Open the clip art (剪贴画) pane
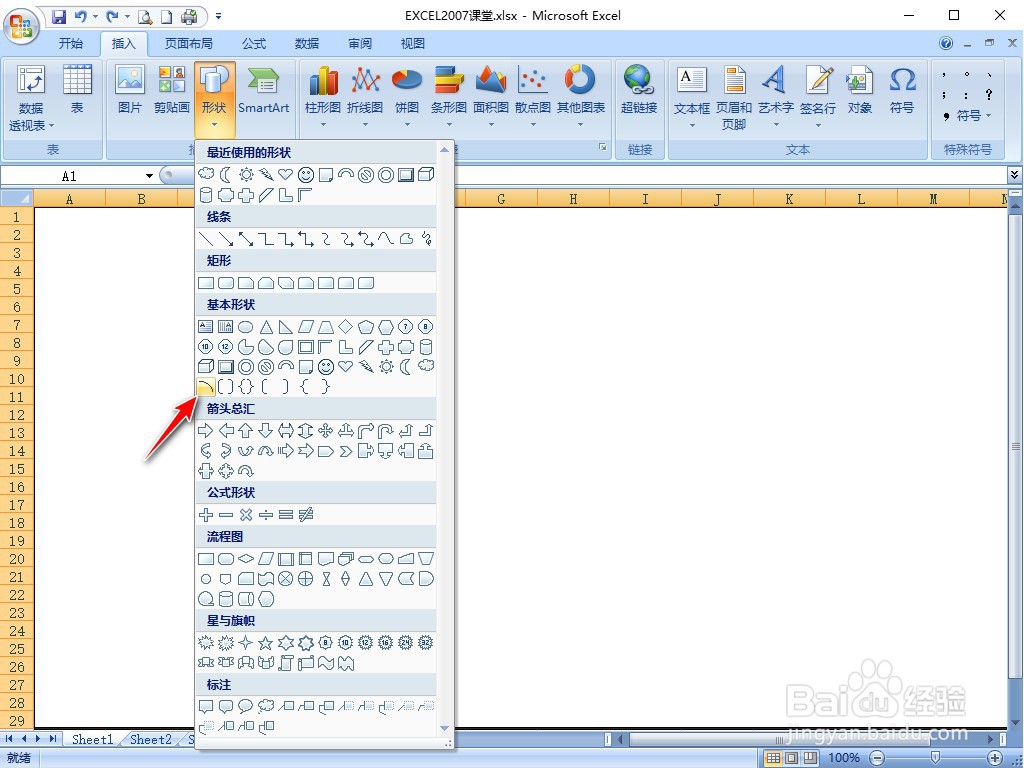Viewport: 1024px width, 768px height. point(172,90)
